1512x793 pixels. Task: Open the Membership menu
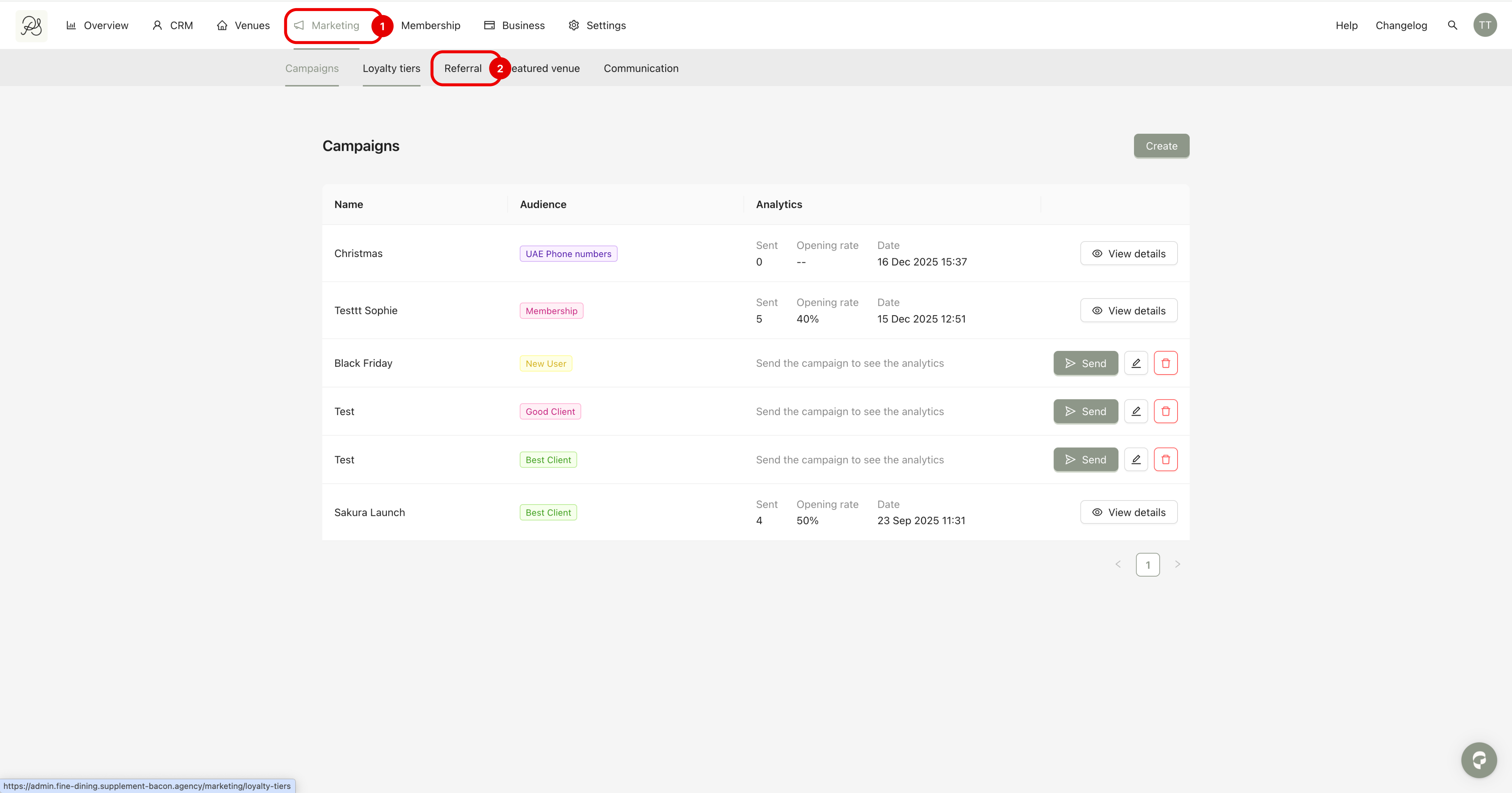pyautogui.click(x=430, y=25)
